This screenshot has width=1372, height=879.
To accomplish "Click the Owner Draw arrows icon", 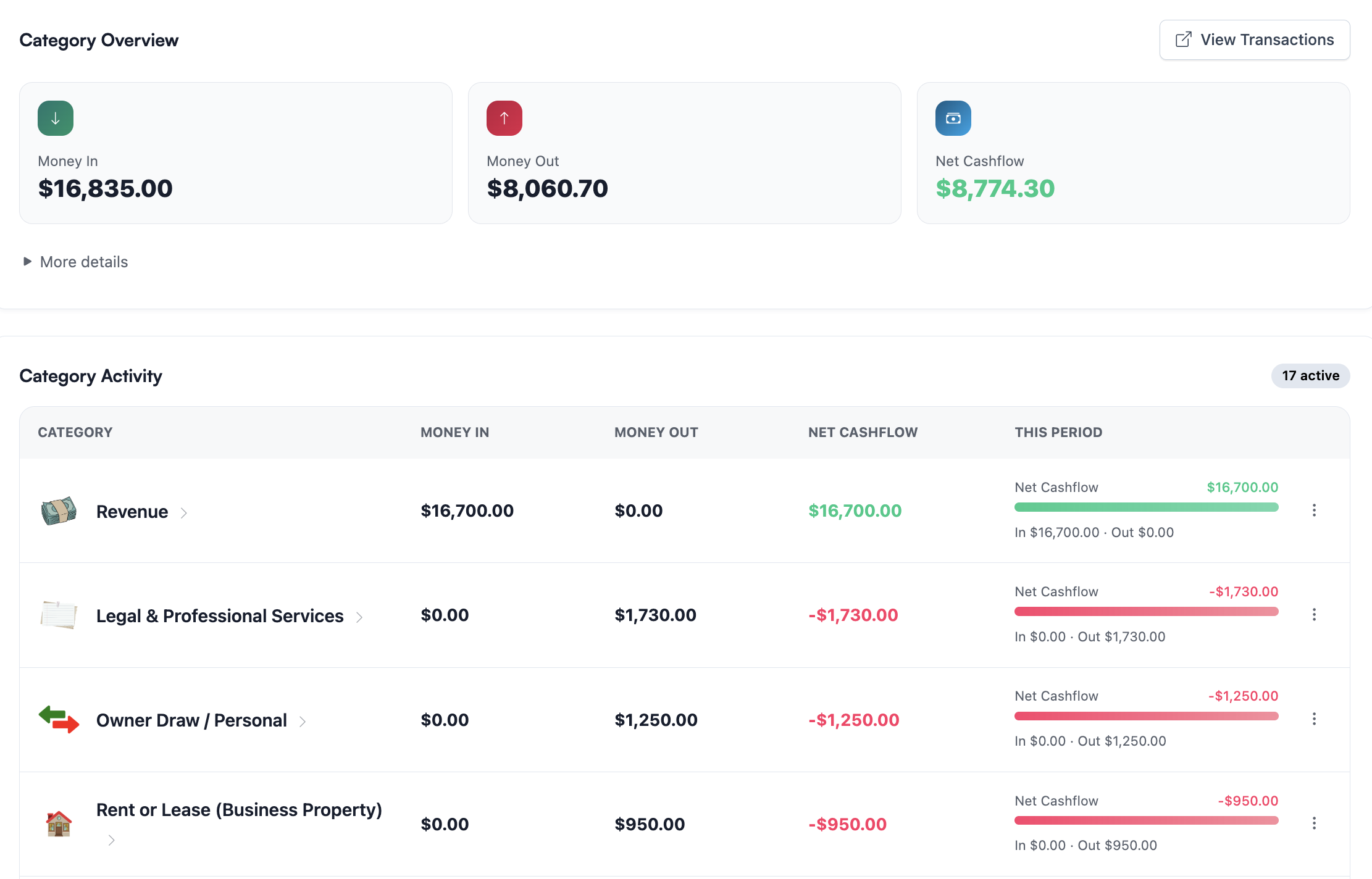I will click(59, 719).
